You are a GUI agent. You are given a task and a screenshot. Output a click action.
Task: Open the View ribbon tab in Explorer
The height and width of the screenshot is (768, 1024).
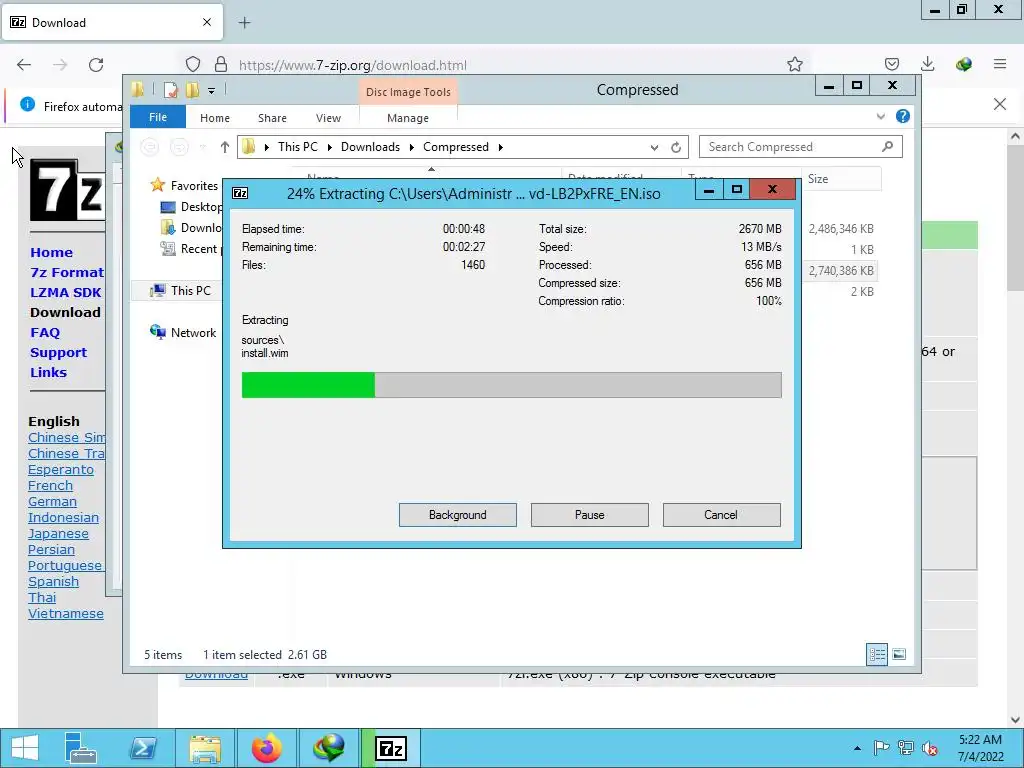coord(328,118)
